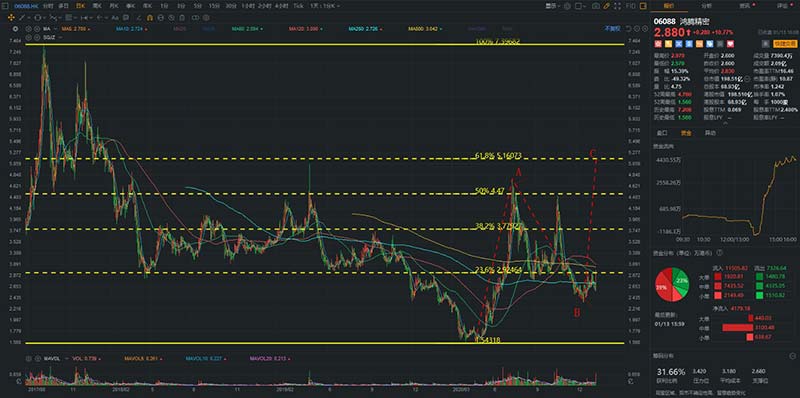Collapse quote details with chevron arrow
Viewport: 800px width, 398px height.
pyautogui.click(x=726, y=123)
